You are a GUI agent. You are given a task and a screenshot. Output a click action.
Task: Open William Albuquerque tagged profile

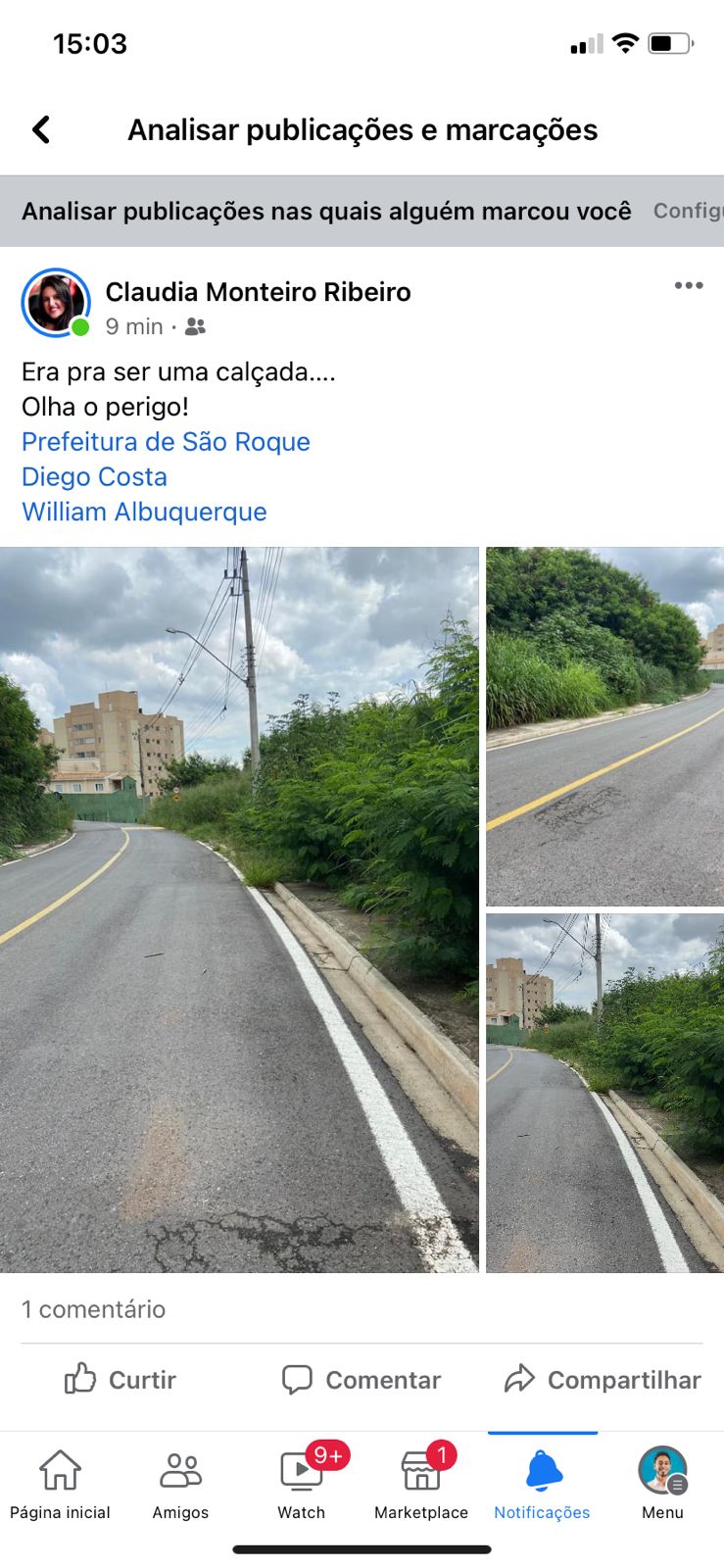tap(144, 512)
